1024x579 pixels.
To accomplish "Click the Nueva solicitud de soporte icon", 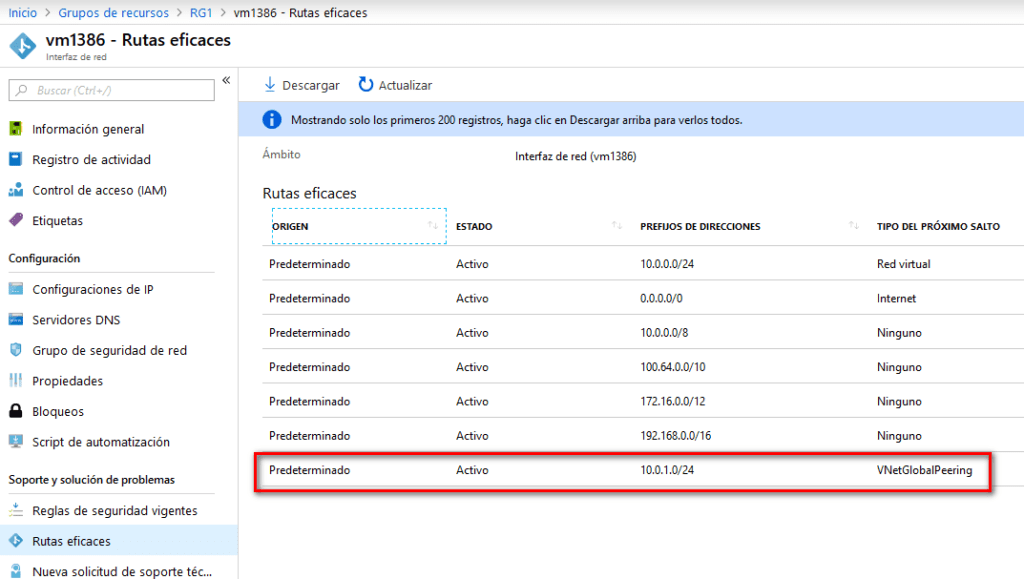I will (16, 571).
